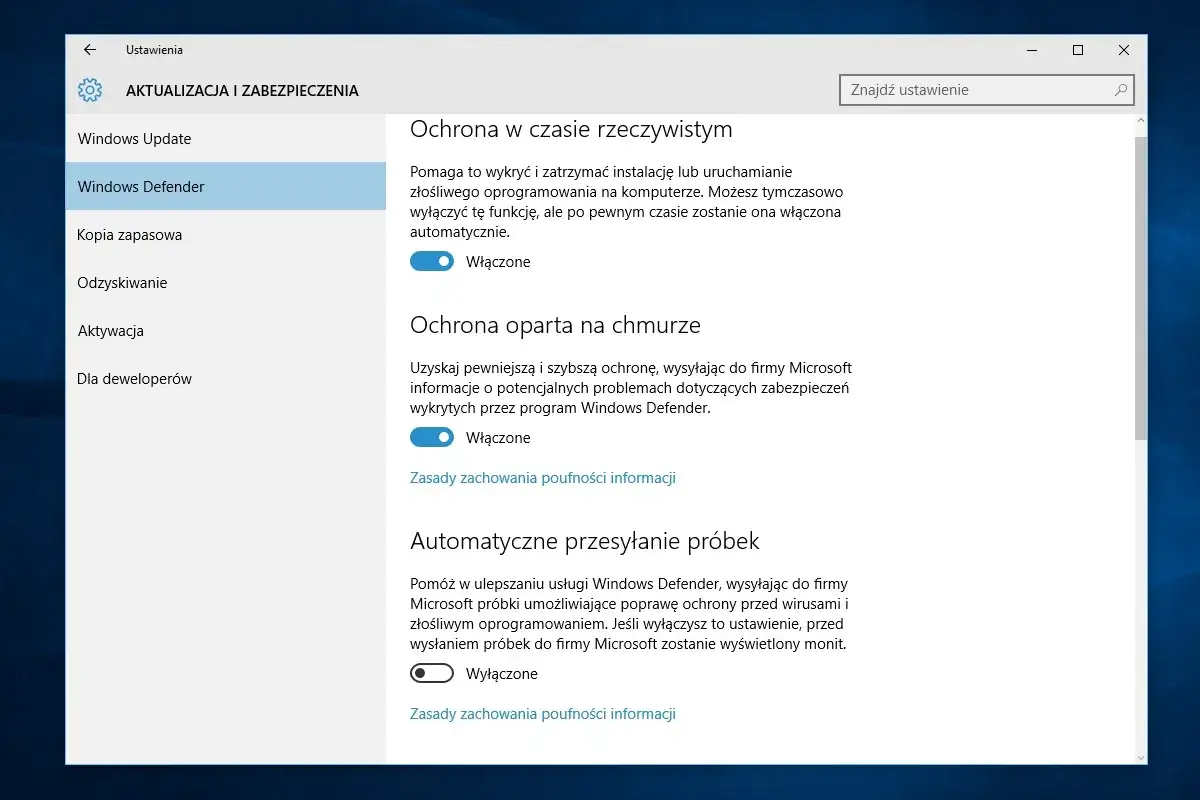The height and width of the screenshot is (800, 1200).
Task: Open Kopia zapasowa section
Action: coord(226,235)
